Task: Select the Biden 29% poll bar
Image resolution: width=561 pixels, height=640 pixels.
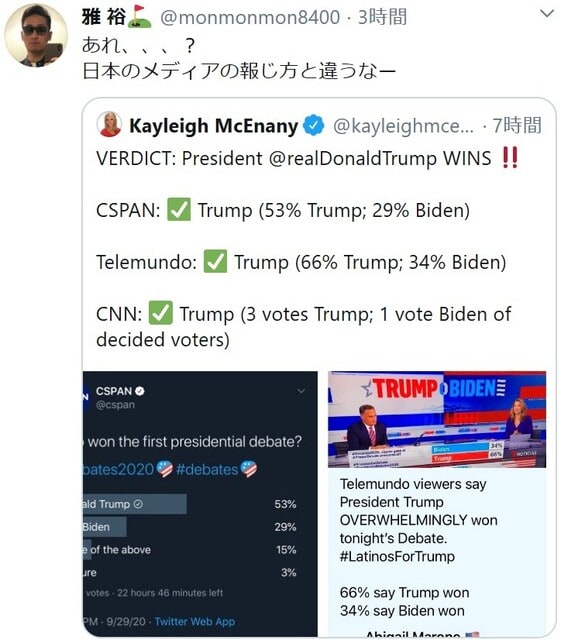Action: point(105,527)
